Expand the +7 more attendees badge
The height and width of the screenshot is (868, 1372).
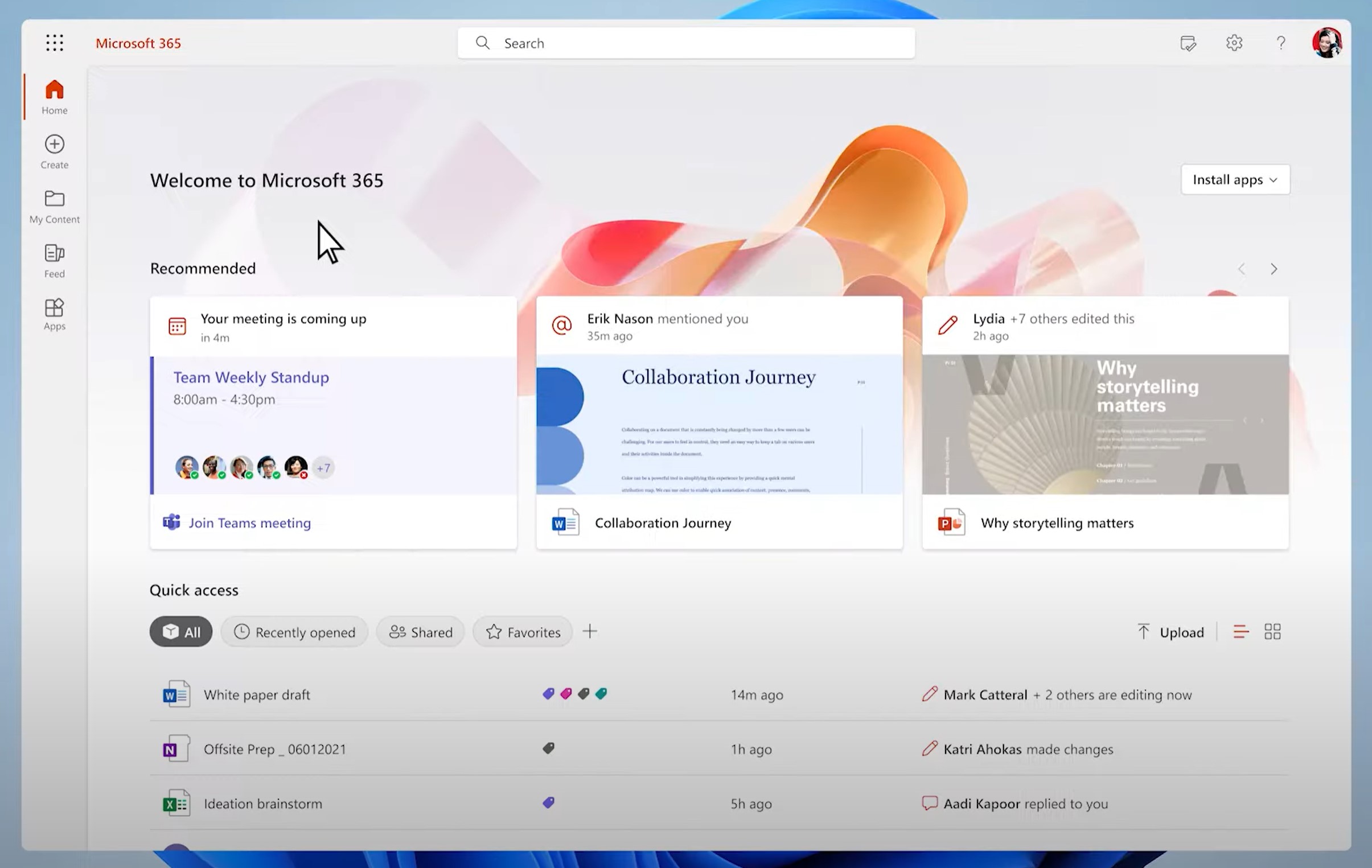323,468
